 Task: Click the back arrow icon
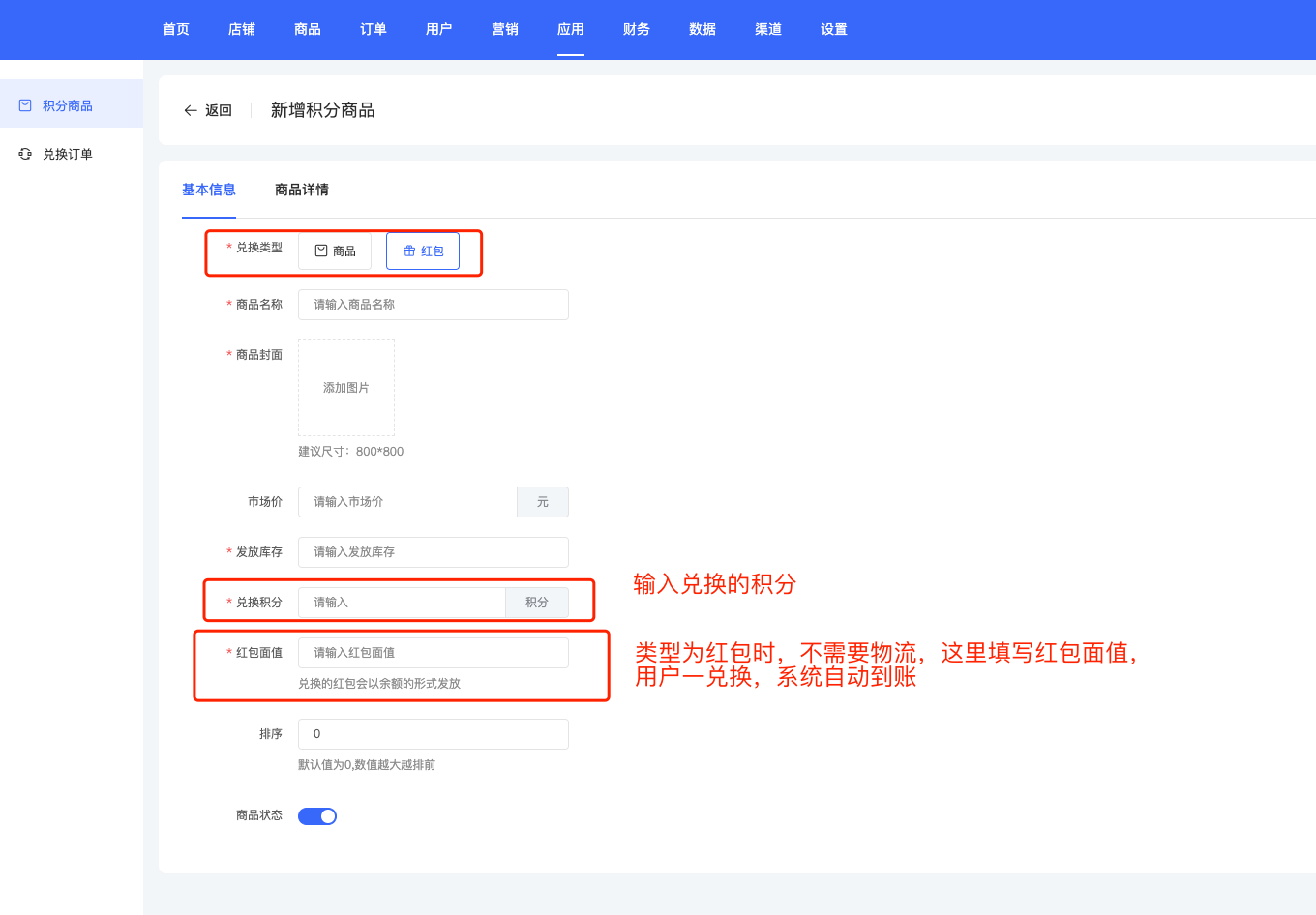pyautogui.click(x=191, y=110)
